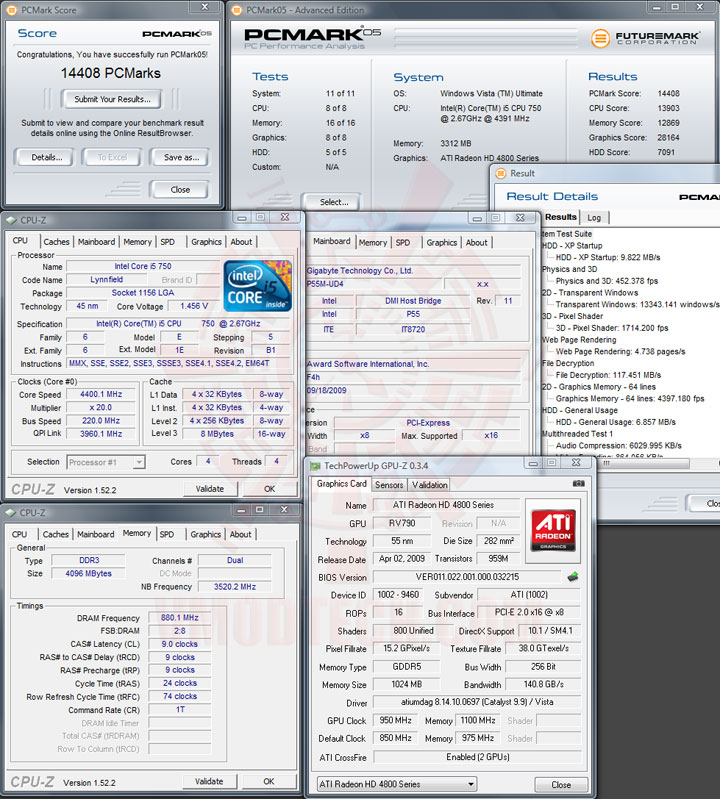Select File Decryption: 117.451 MB/s result
This screenshot has width=720, height=799.
coord(608,375)
